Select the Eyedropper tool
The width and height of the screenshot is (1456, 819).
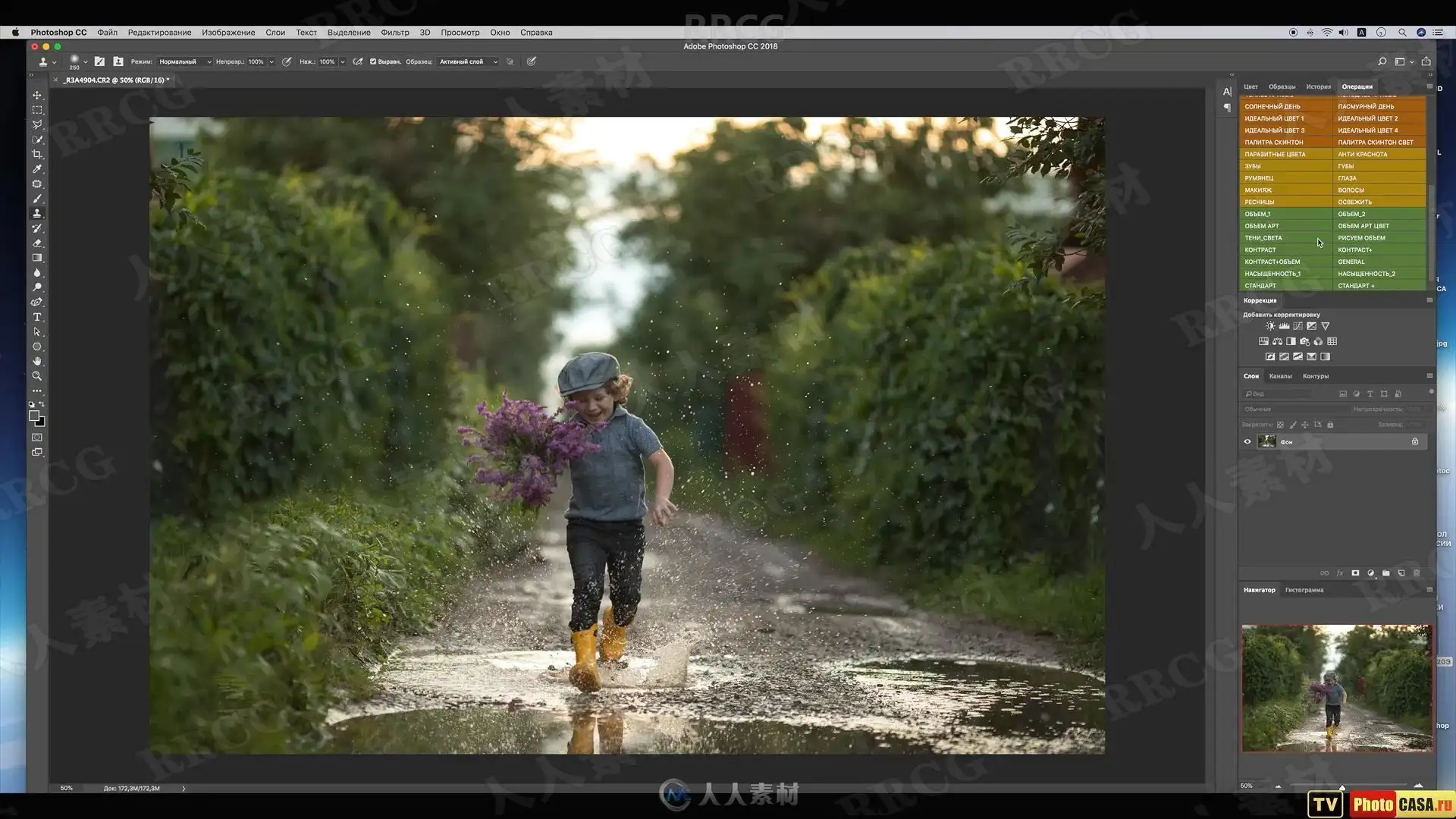36,169
